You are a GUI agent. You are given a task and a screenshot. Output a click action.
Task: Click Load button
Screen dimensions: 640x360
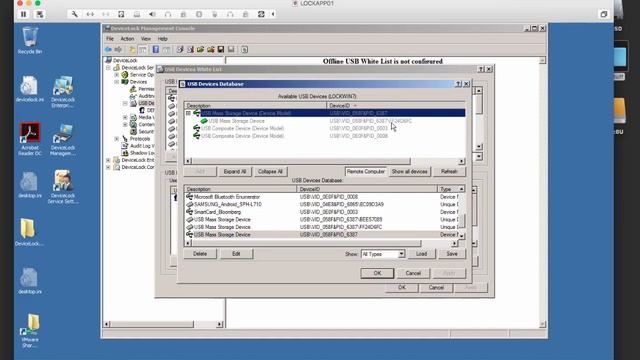pyautogui.click(x=421, y=254)
